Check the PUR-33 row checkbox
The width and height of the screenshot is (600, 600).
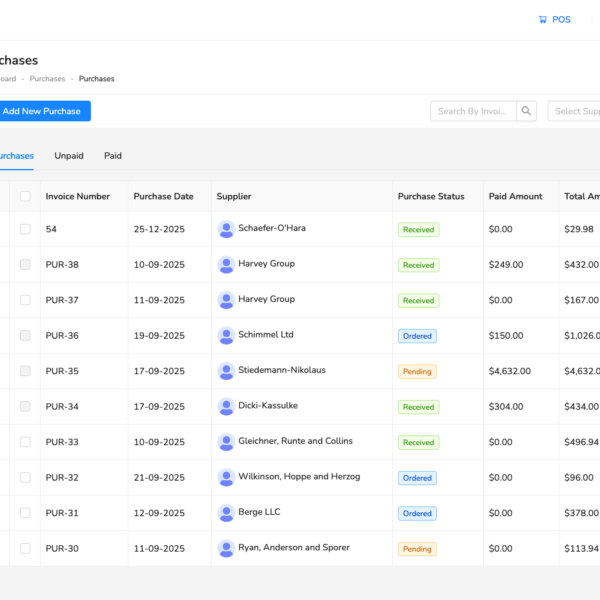click(x=25, y=442)
